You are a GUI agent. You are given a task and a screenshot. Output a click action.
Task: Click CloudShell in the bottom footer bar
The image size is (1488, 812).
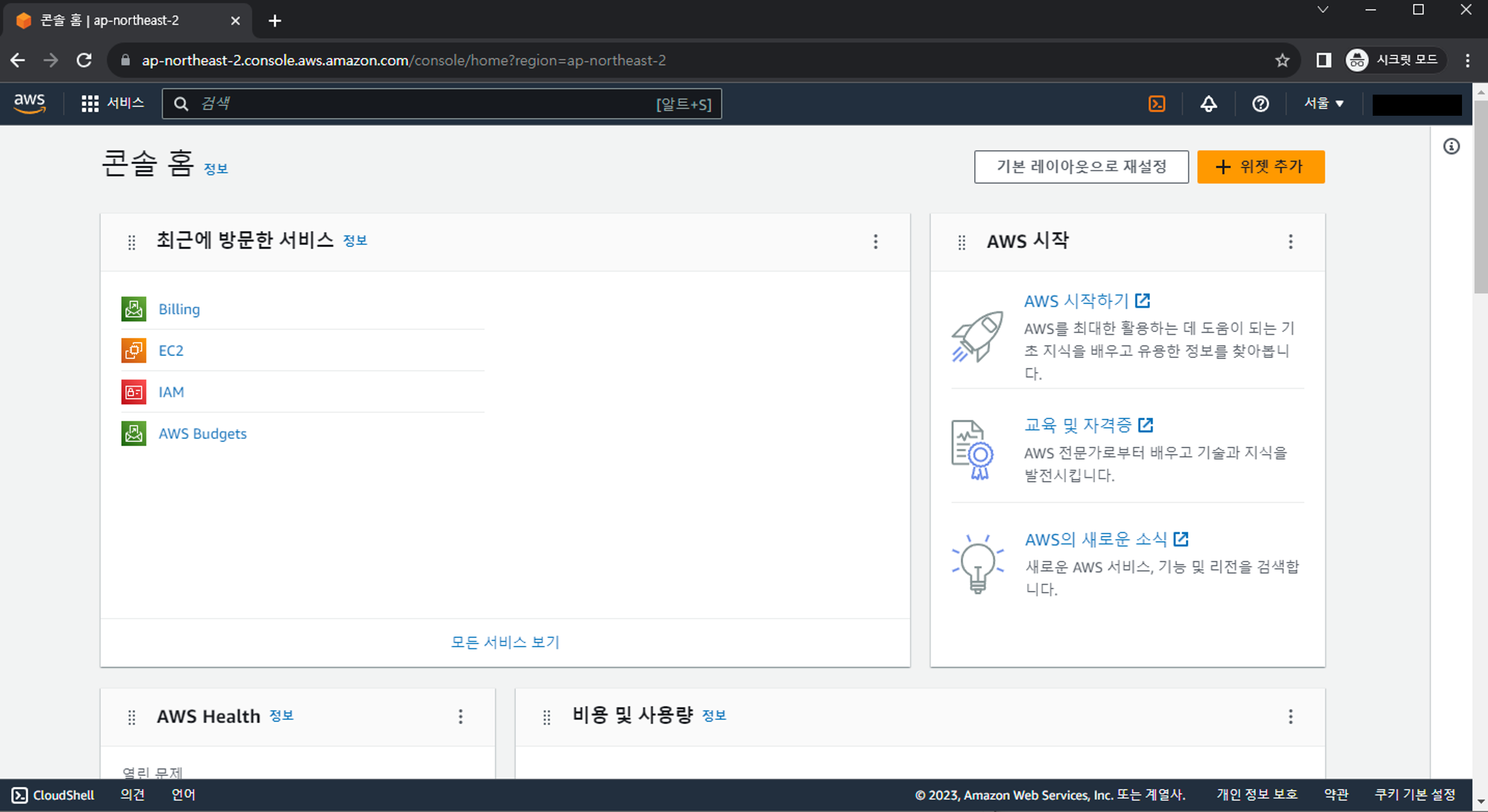click(53, 795)
